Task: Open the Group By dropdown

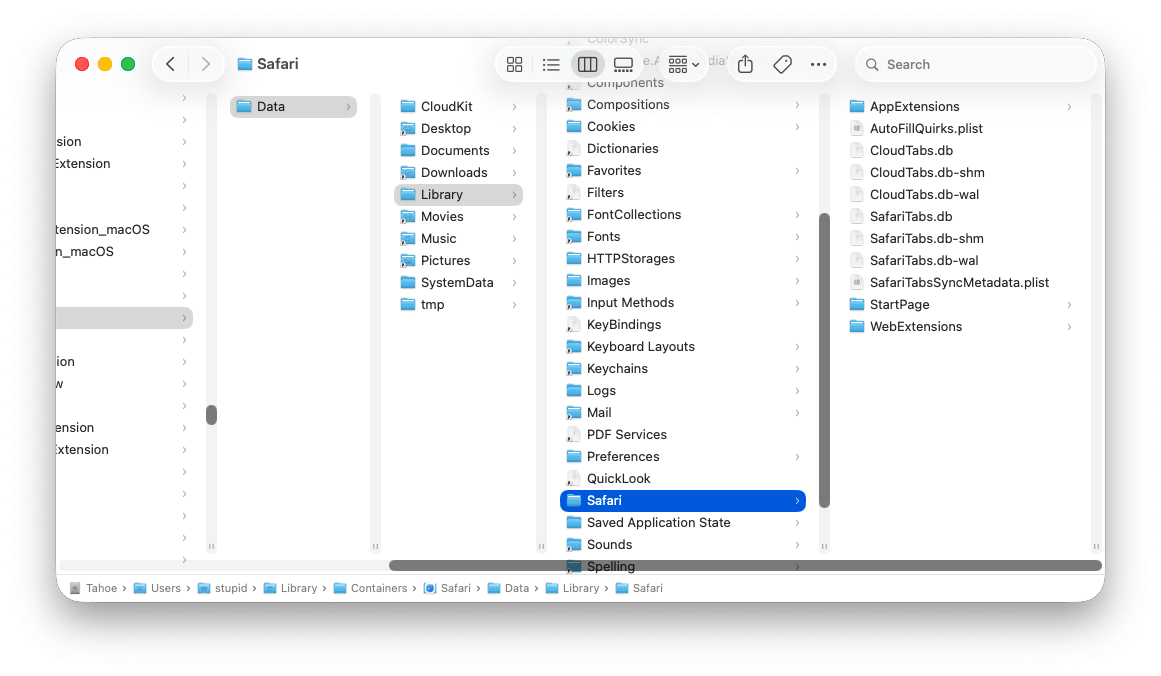Action: click(x=678, y=64)
